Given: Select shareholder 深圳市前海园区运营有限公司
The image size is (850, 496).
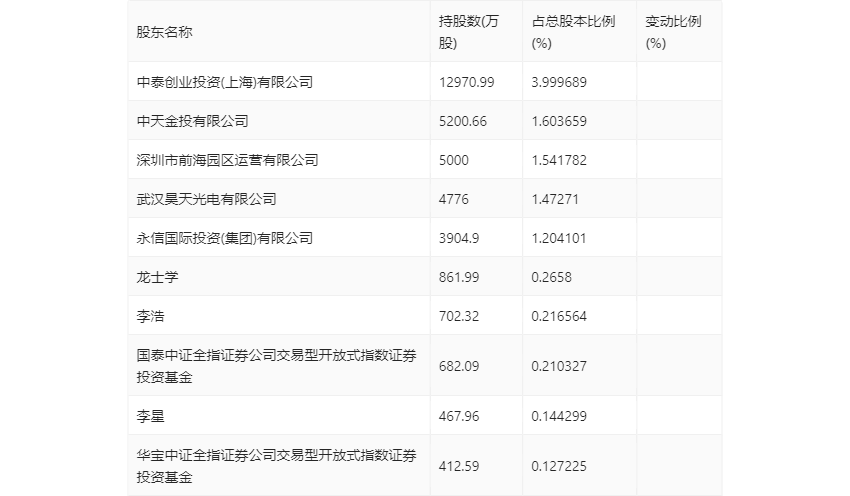Looking at the screenshot, I should coord(227,160).
